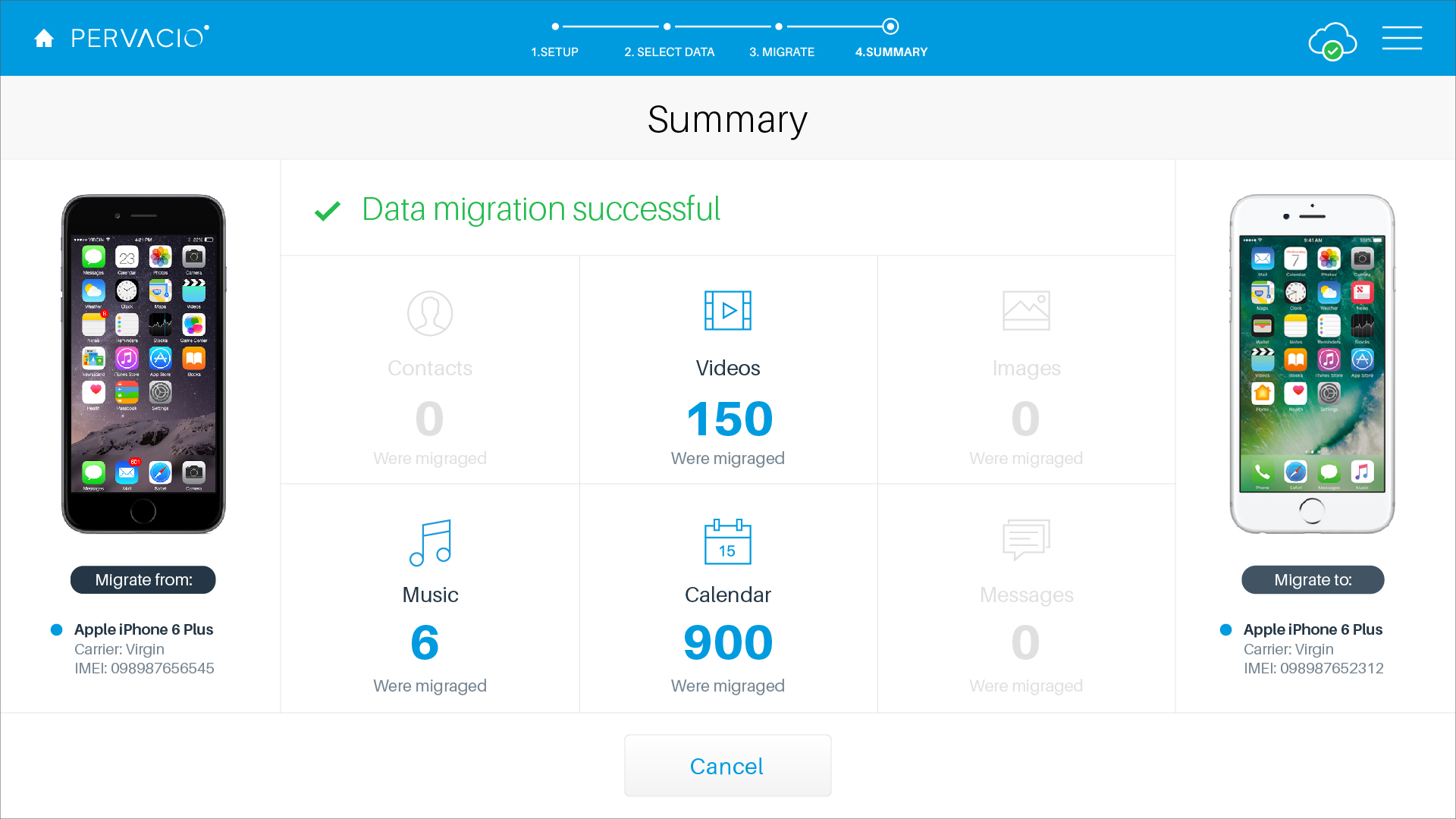
Task: Click the destination iPhone image
Action: click(x=1312, y=364)
